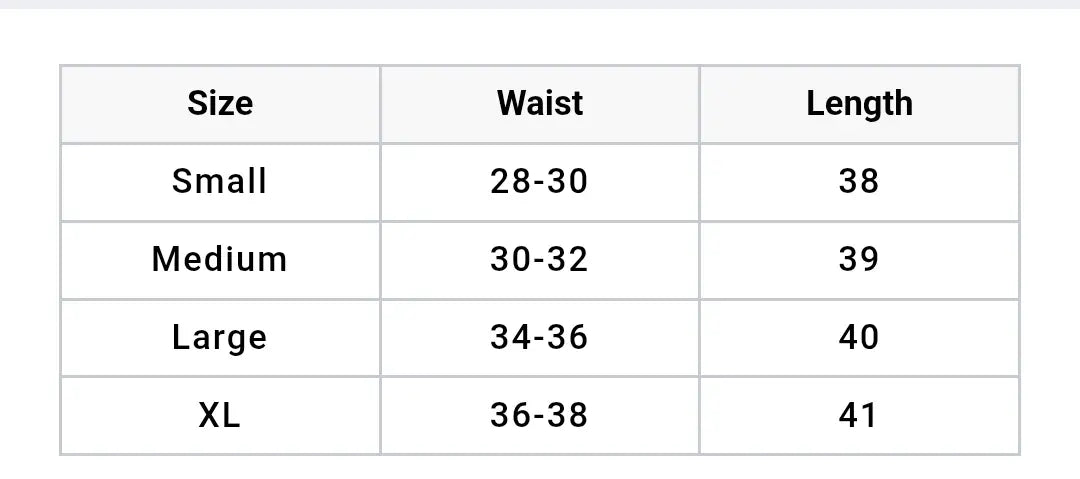
Task: Click the Length column header
Action: pyautogui.click(x=860, y=104)
